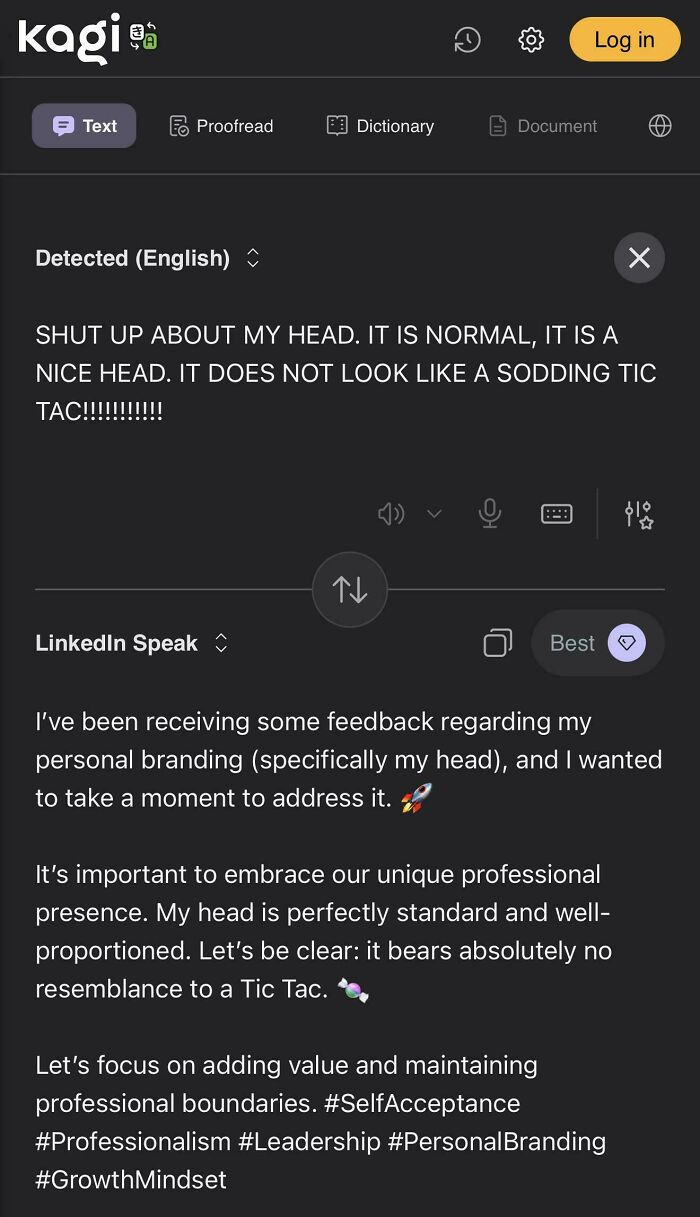The width and height of the screenshot is (700, 1217).
Task: Open settings with the gear icon
Action: [531, 40]
